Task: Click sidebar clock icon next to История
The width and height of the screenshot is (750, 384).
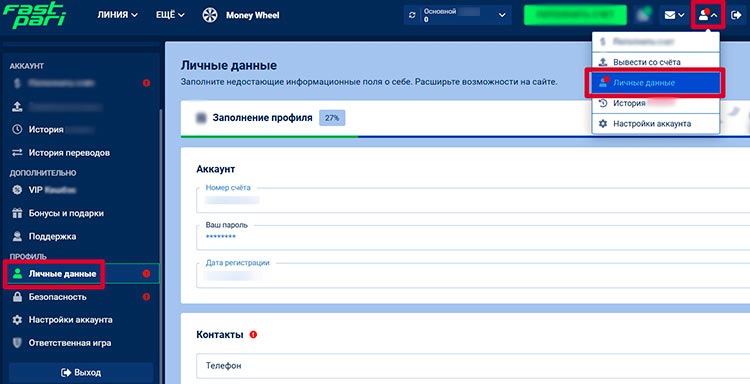Action: point(17,130)
